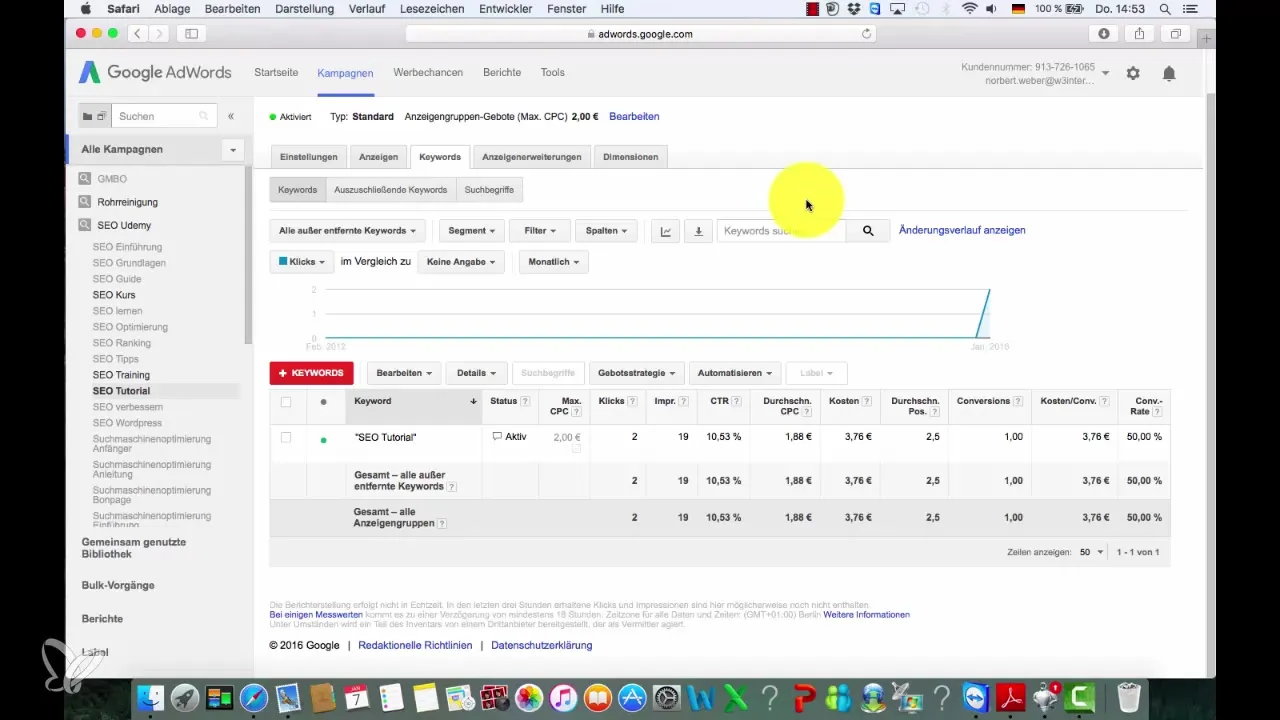Open a new Safari tab with plus
1280x720 pixels.
click(x=1205, y=38)
